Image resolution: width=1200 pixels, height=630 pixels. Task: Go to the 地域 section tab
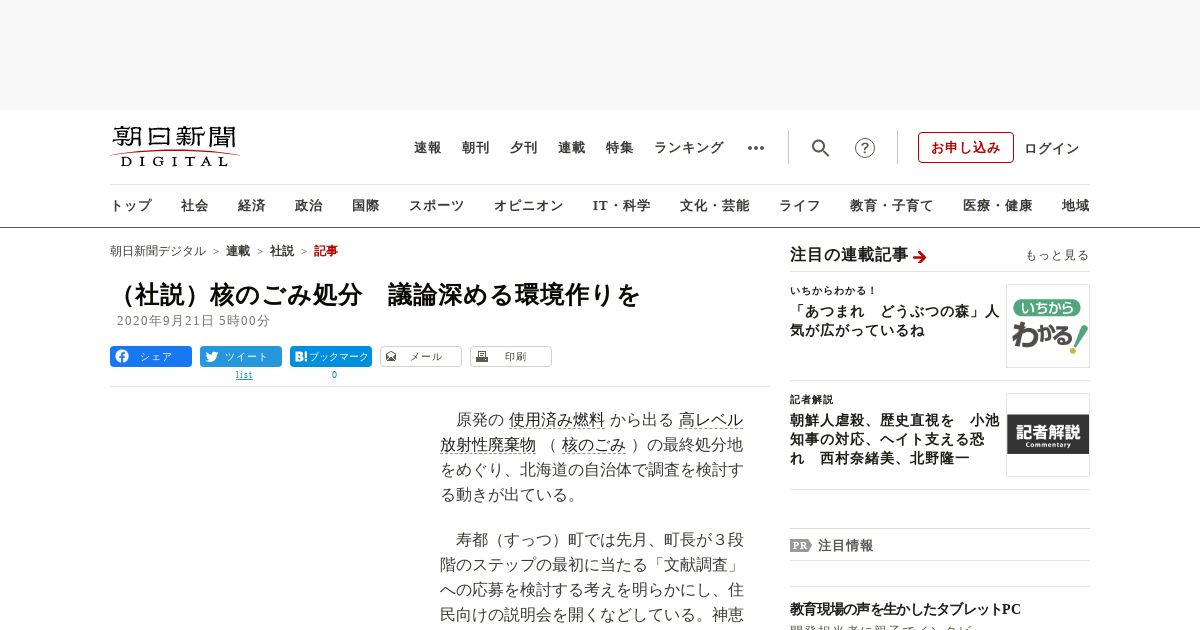[x=1076, y=206]
